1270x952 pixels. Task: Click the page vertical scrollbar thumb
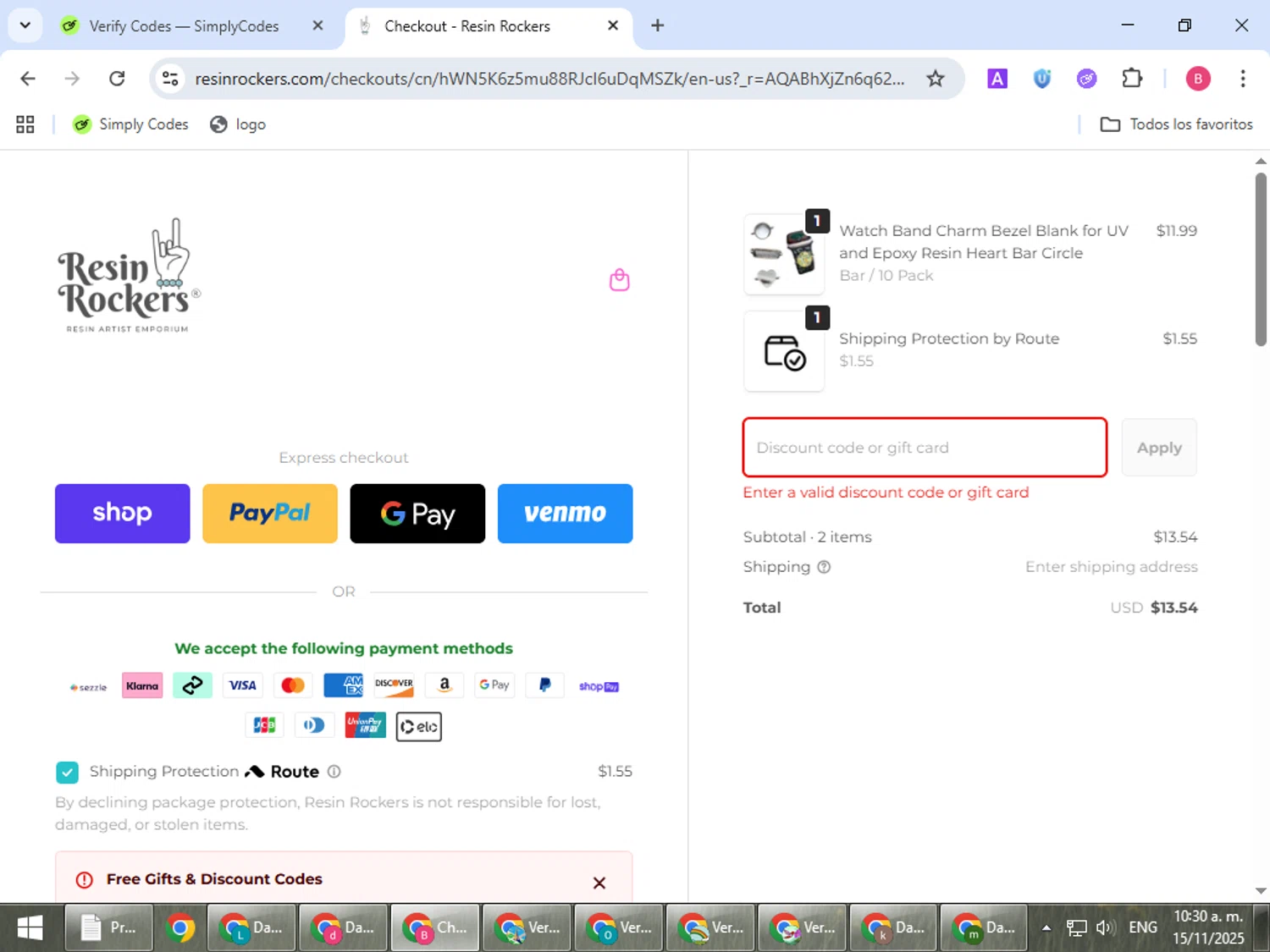tap(1261, 259)
